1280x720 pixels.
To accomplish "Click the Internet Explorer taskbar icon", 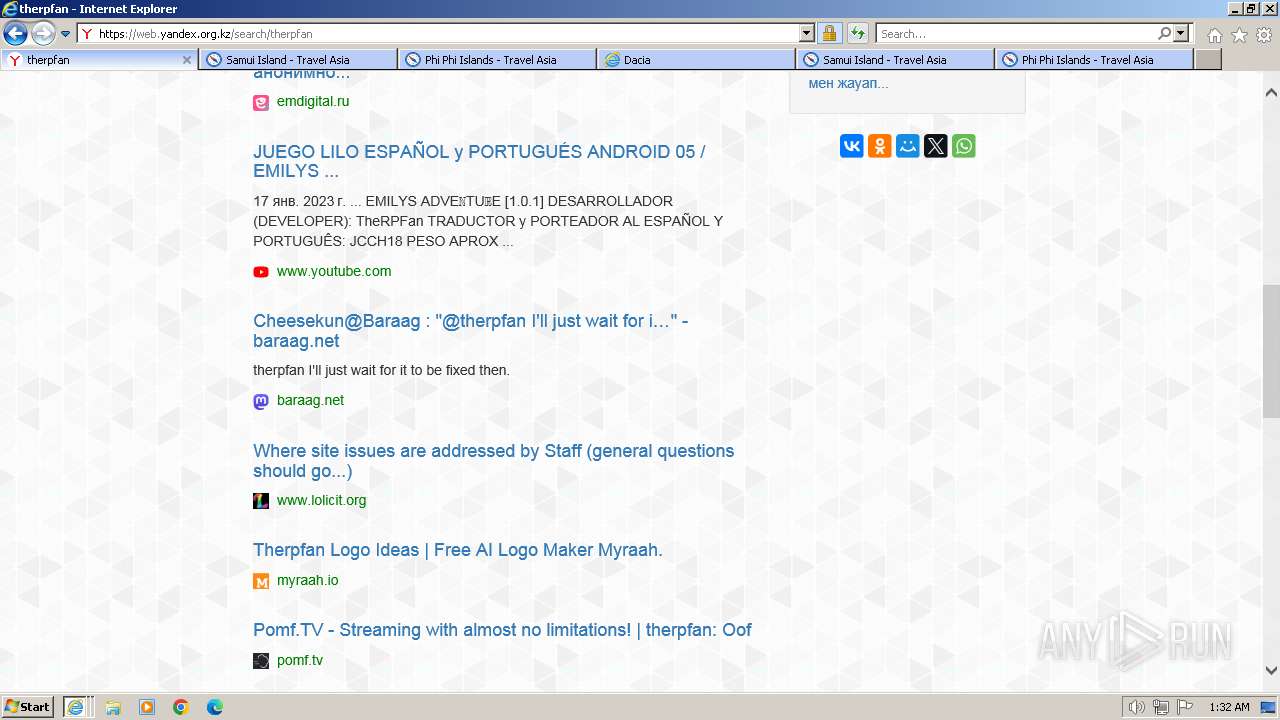I will coord(77,707).
